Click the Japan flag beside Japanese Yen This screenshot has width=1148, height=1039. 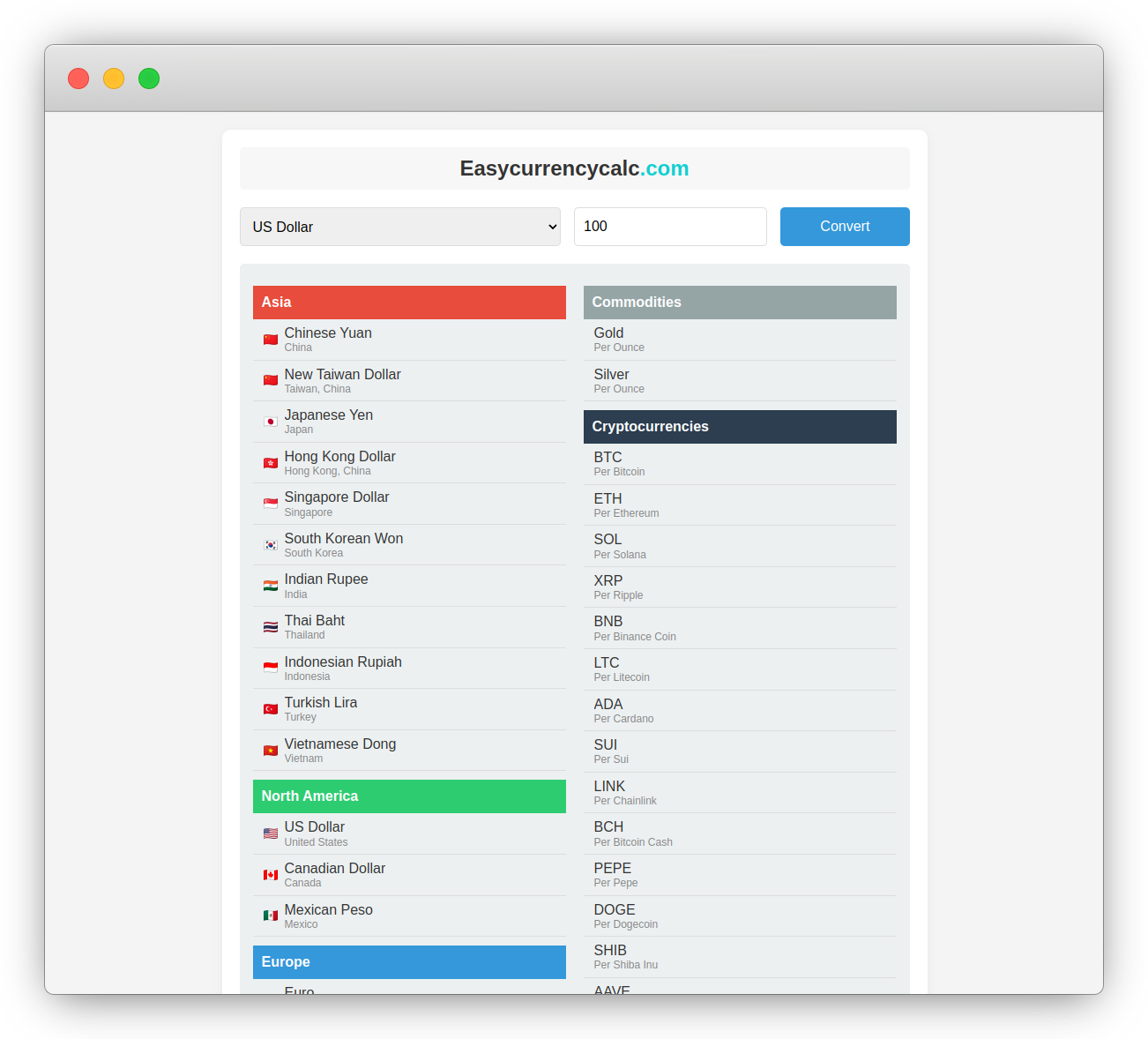click(271, 422)
